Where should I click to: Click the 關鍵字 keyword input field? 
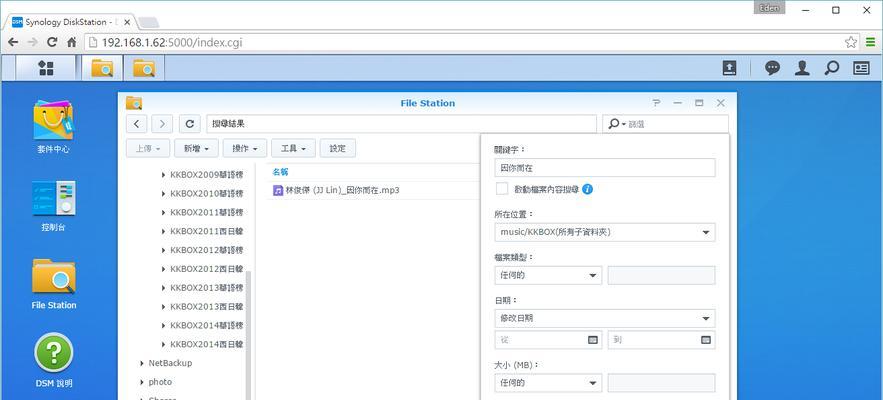pyautogui.click(x=605, y=168)
